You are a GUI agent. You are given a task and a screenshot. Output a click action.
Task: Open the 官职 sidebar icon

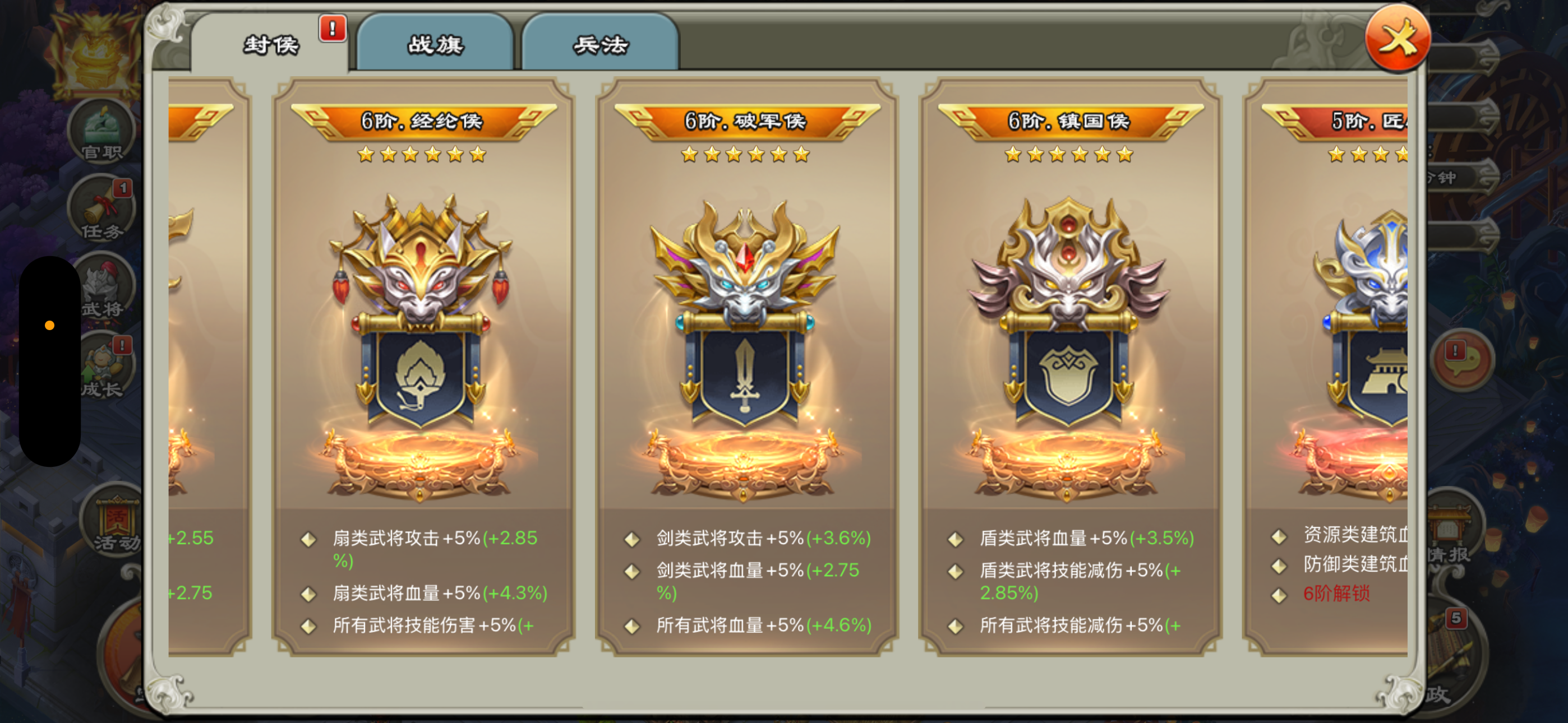[x=102, y=132]
